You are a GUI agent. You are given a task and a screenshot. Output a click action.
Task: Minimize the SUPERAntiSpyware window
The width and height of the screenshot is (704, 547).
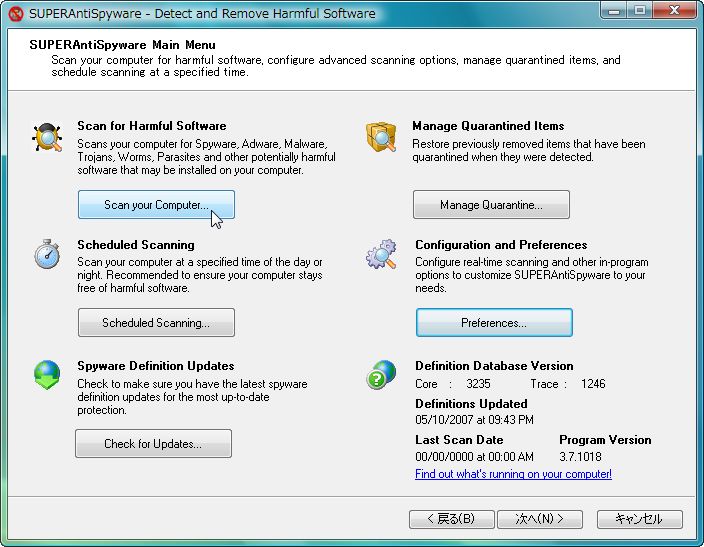coord(614,11)
